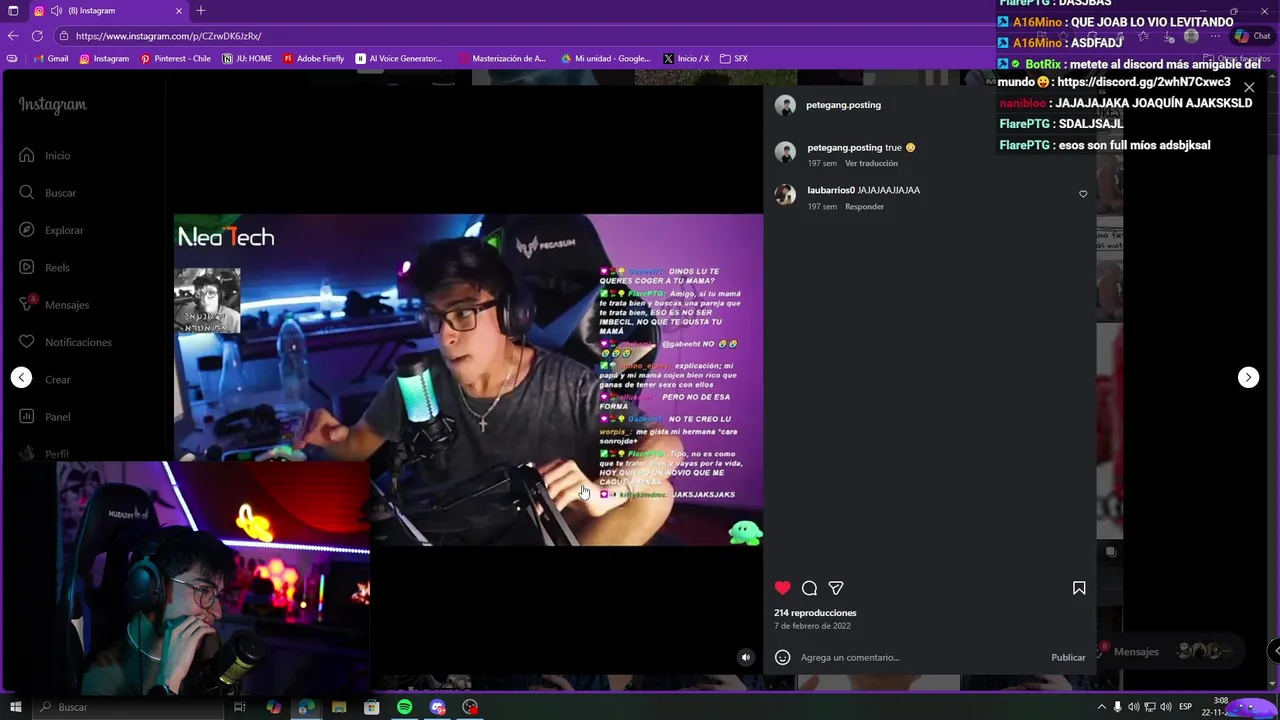This screenshot has width=1280, height=720.
Task: Open Crear in the Instagram sidebar
Action: pyautogui.click(x=45, y=380)
